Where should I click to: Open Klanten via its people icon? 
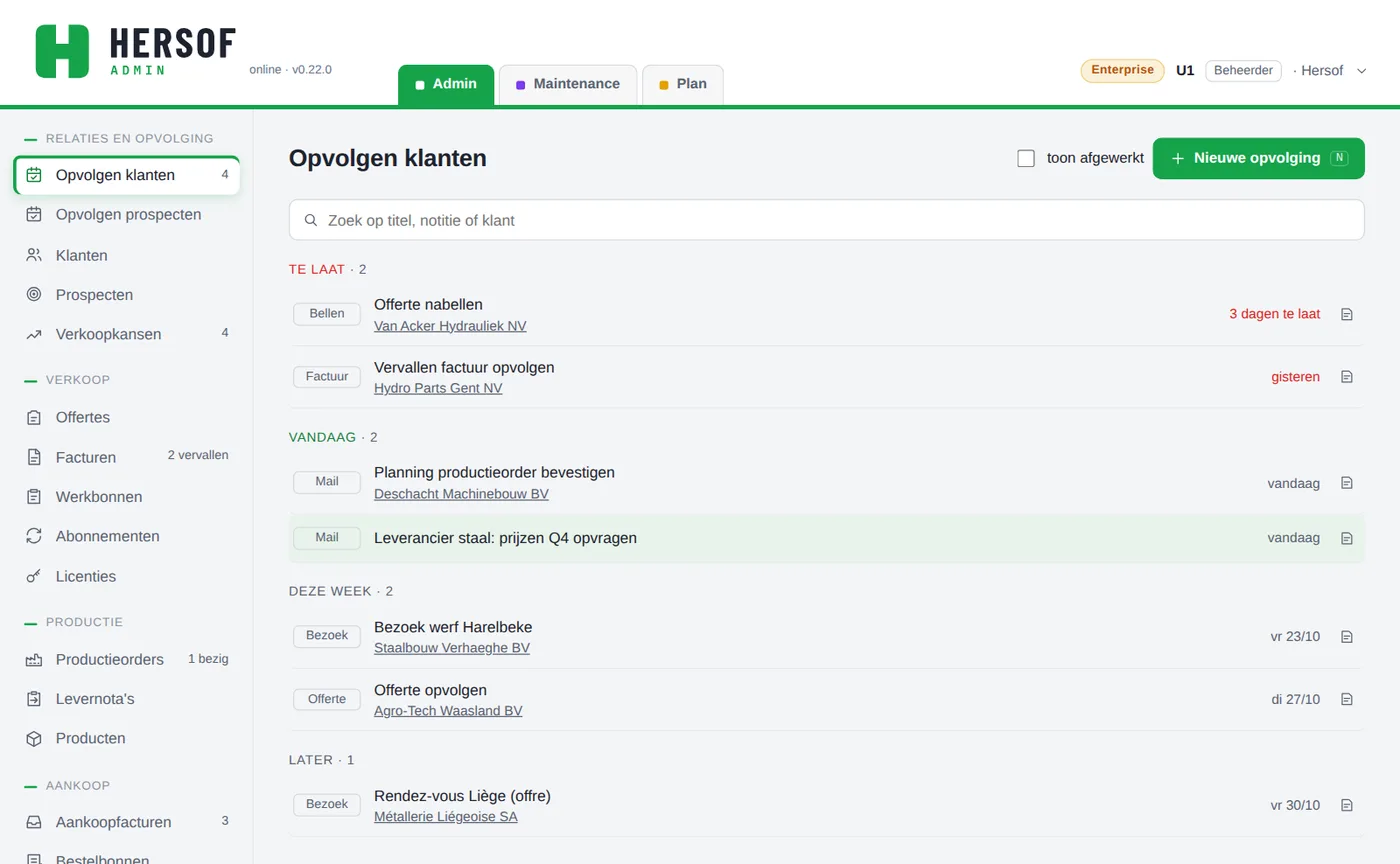click(x=34, y=255)
